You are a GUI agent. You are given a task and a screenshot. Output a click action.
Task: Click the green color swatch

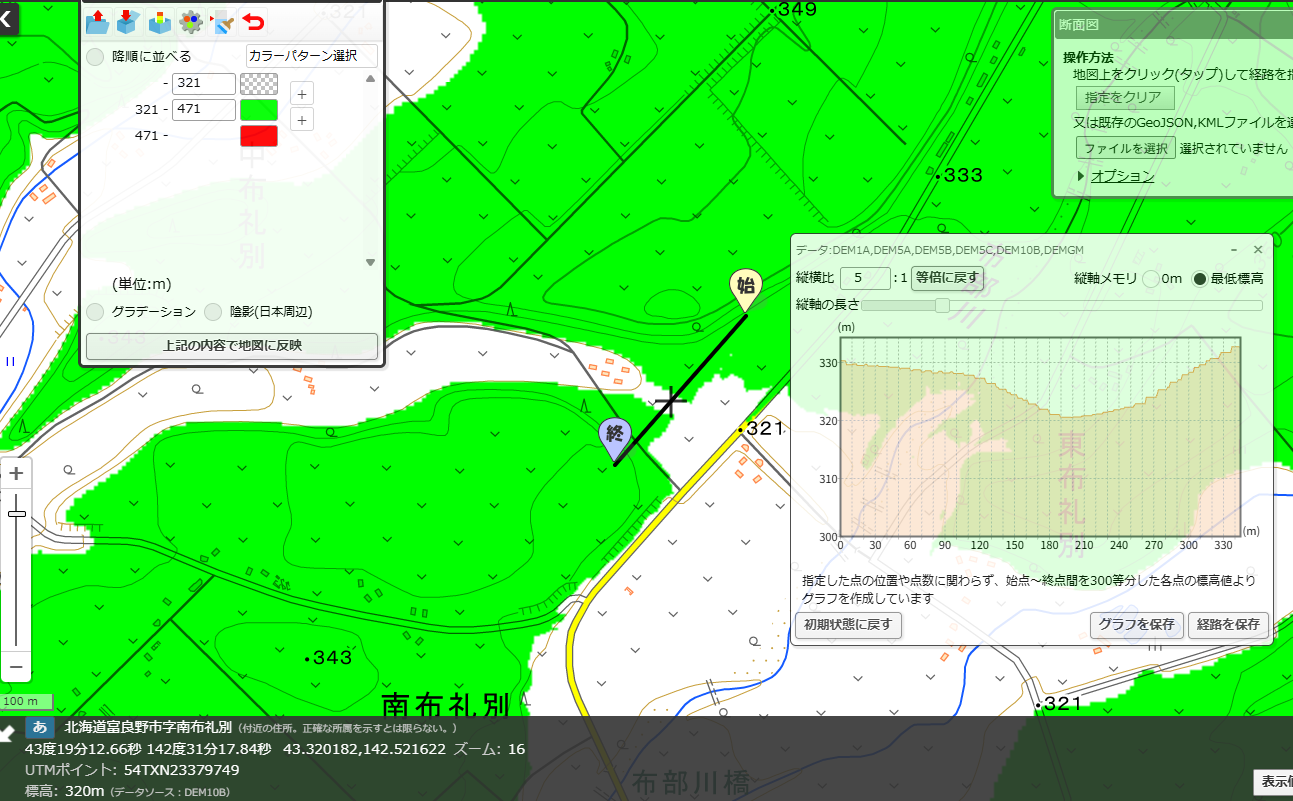[x=259, y=110]
